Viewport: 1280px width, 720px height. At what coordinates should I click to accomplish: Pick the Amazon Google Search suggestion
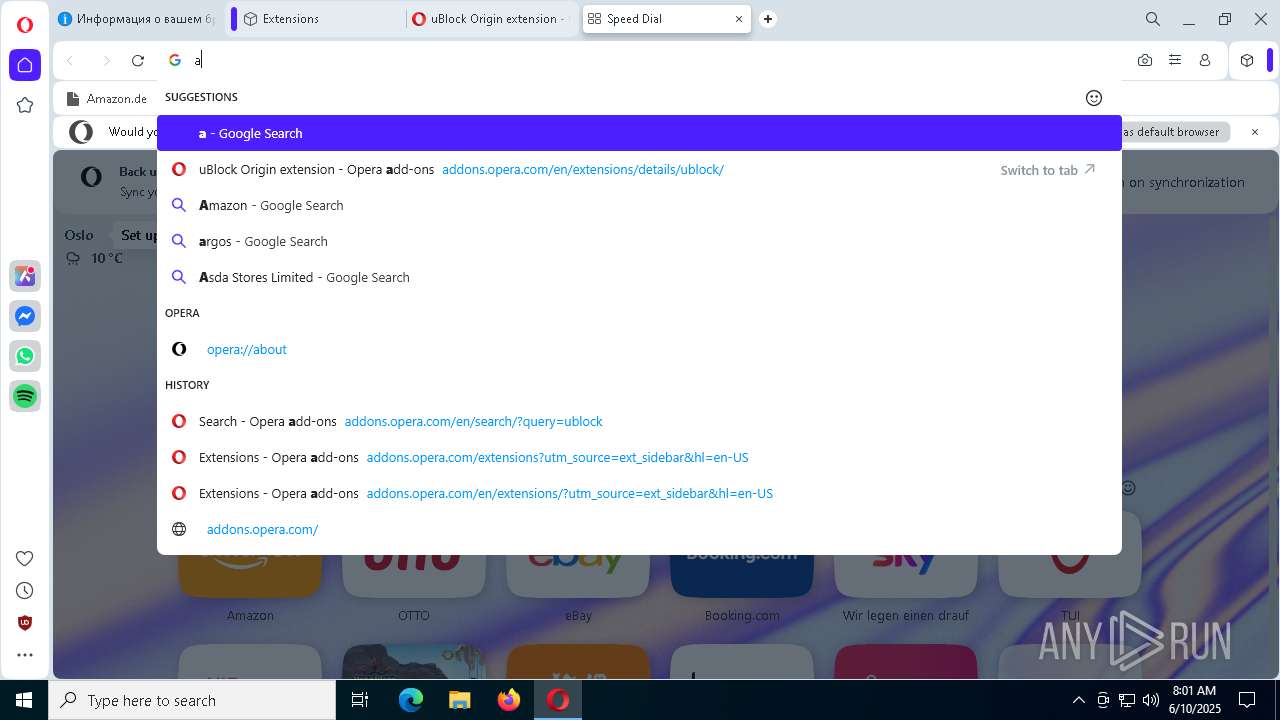click(639, 205)
